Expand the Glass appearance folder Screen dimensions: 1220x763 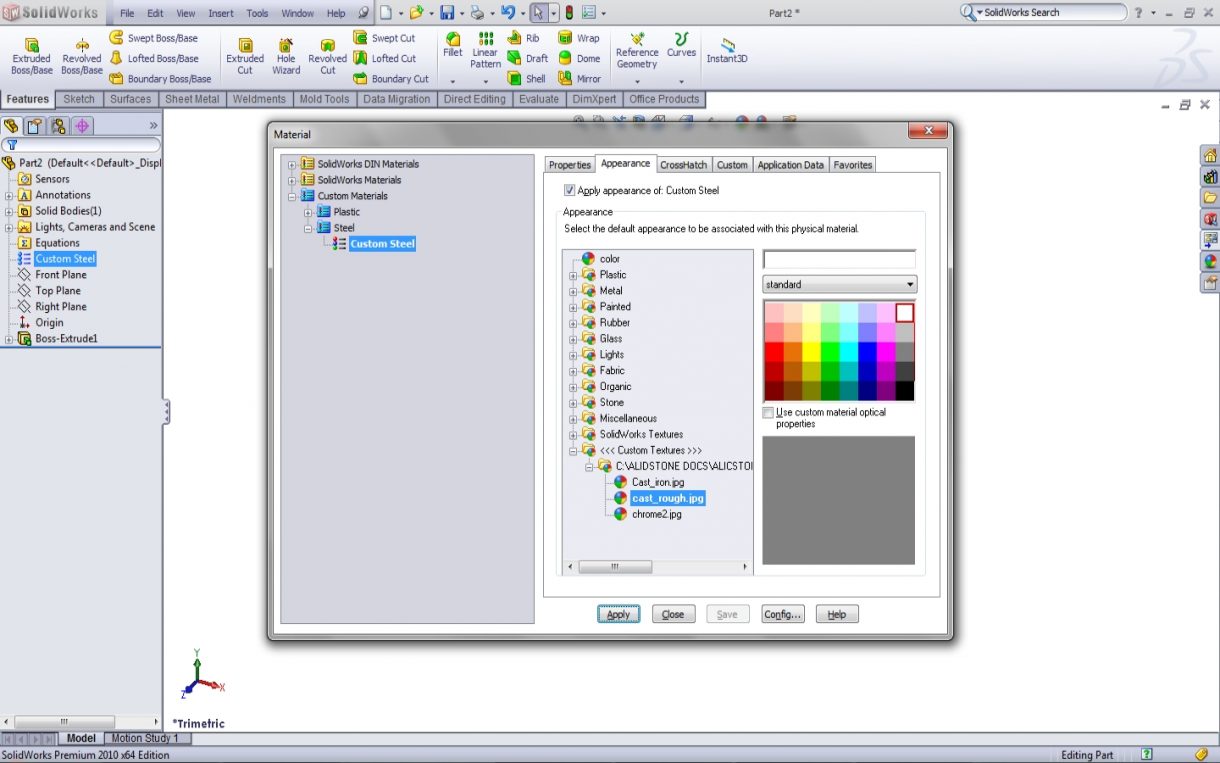(x=573, y=339)
